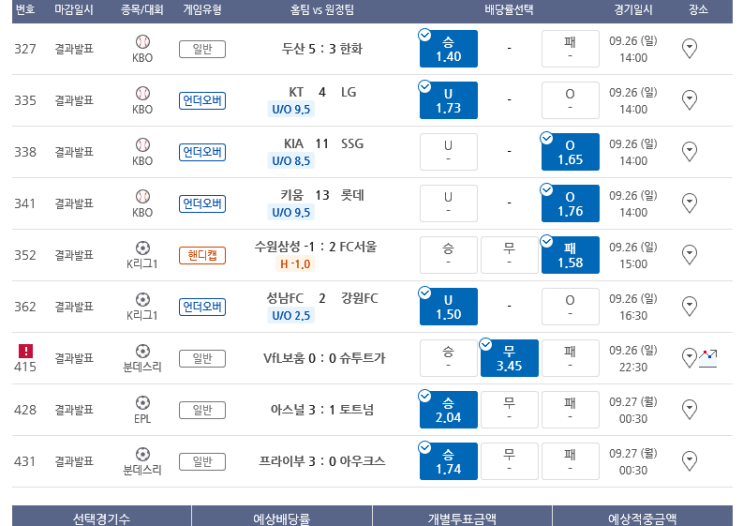Viewport: 743px width, 526px height.
Task: Open location pin for match 327
Action: pyautogui.click(x=689, y=48)
